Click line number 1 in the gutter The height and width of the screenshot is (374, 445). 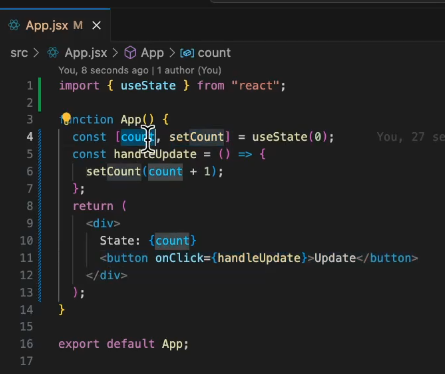[x=30, y=86]
